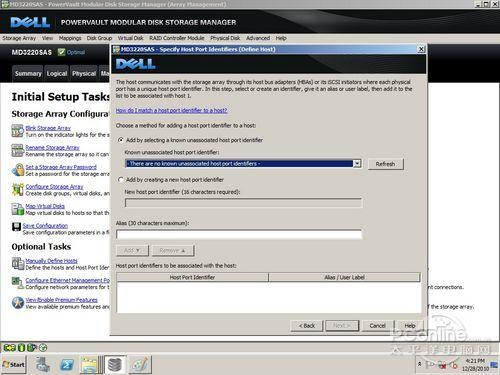The width and height of the screenshot is (500, 375).
Task: Open the Help menu in the menu bar
Action: pos(281,38)
